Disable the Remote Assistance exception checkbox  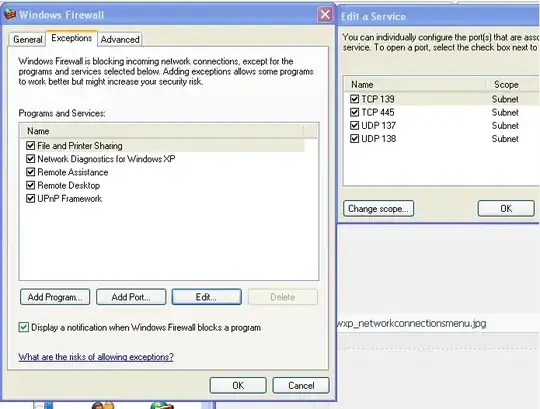pos(30,172)
